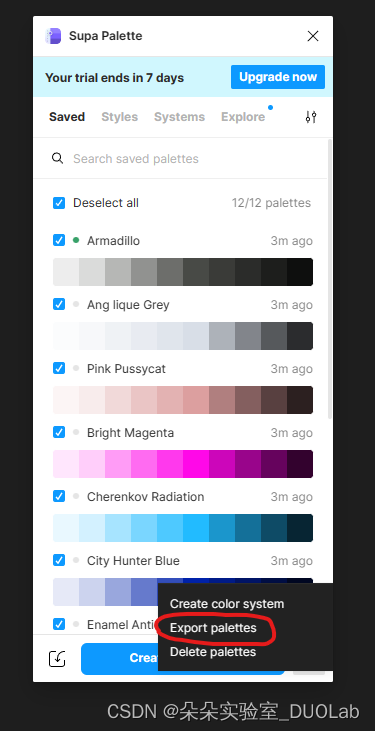Open the filter settings sliders icon
This screenshot has height=731, width=375.
[311, 117]
